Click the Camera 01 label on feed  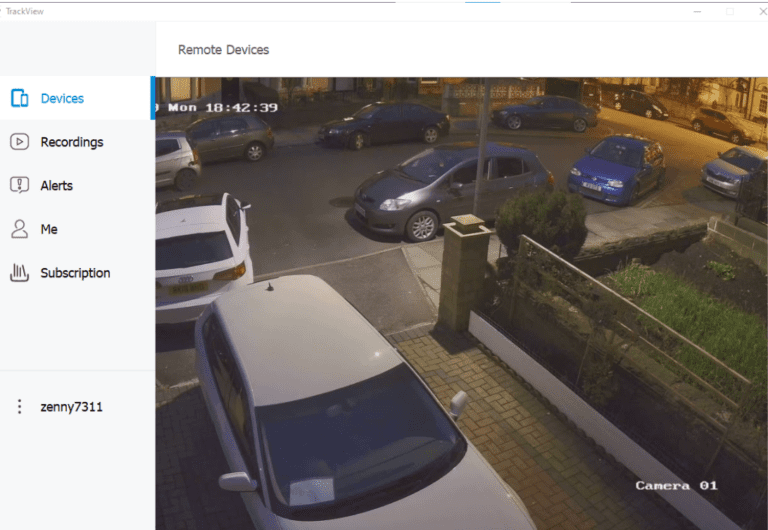pos(676,485)
